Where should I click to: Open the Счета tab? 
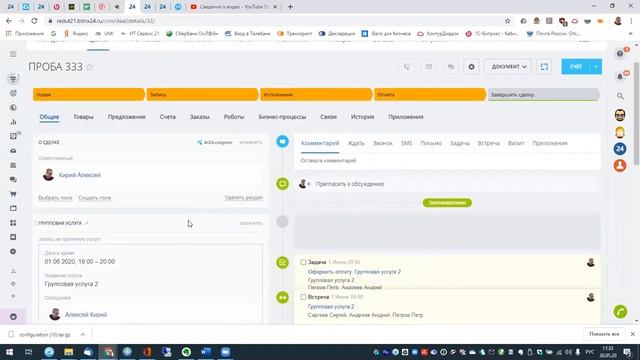tap(167, 117)
